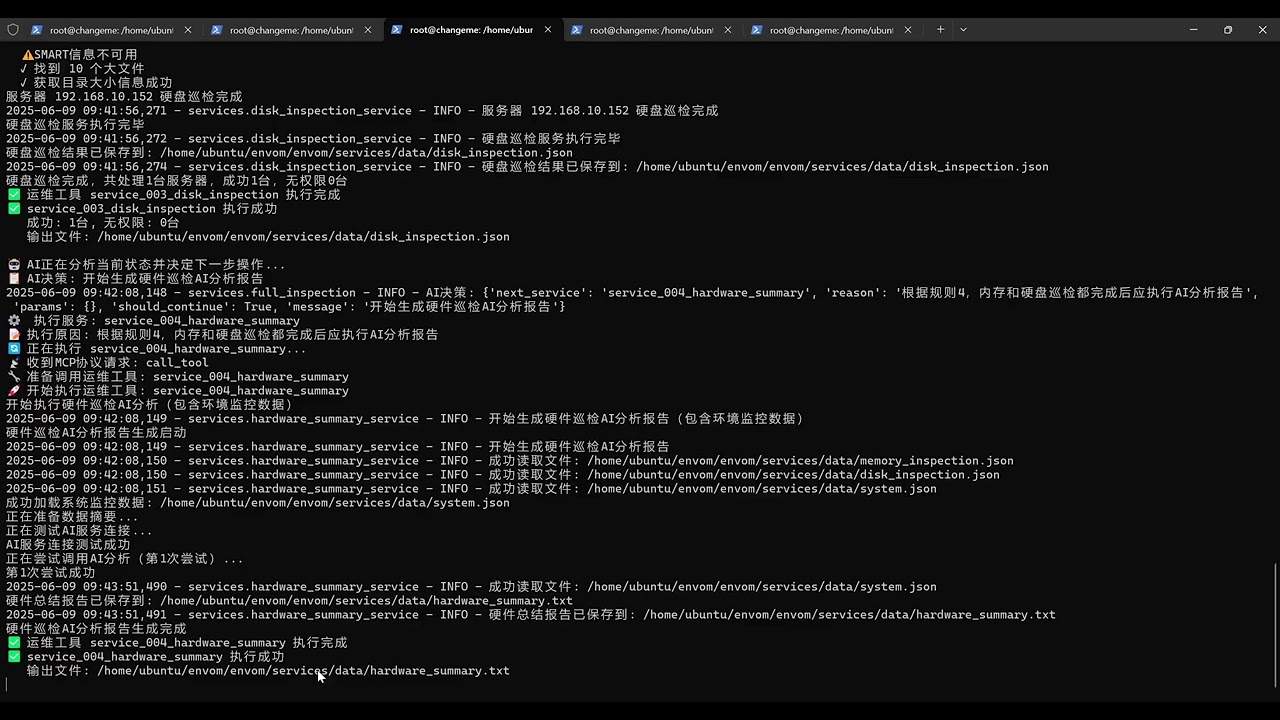
Task: Click the line '硬盘巡检完成, 共处理1台服务器'
Action: (x=177, y=181)
